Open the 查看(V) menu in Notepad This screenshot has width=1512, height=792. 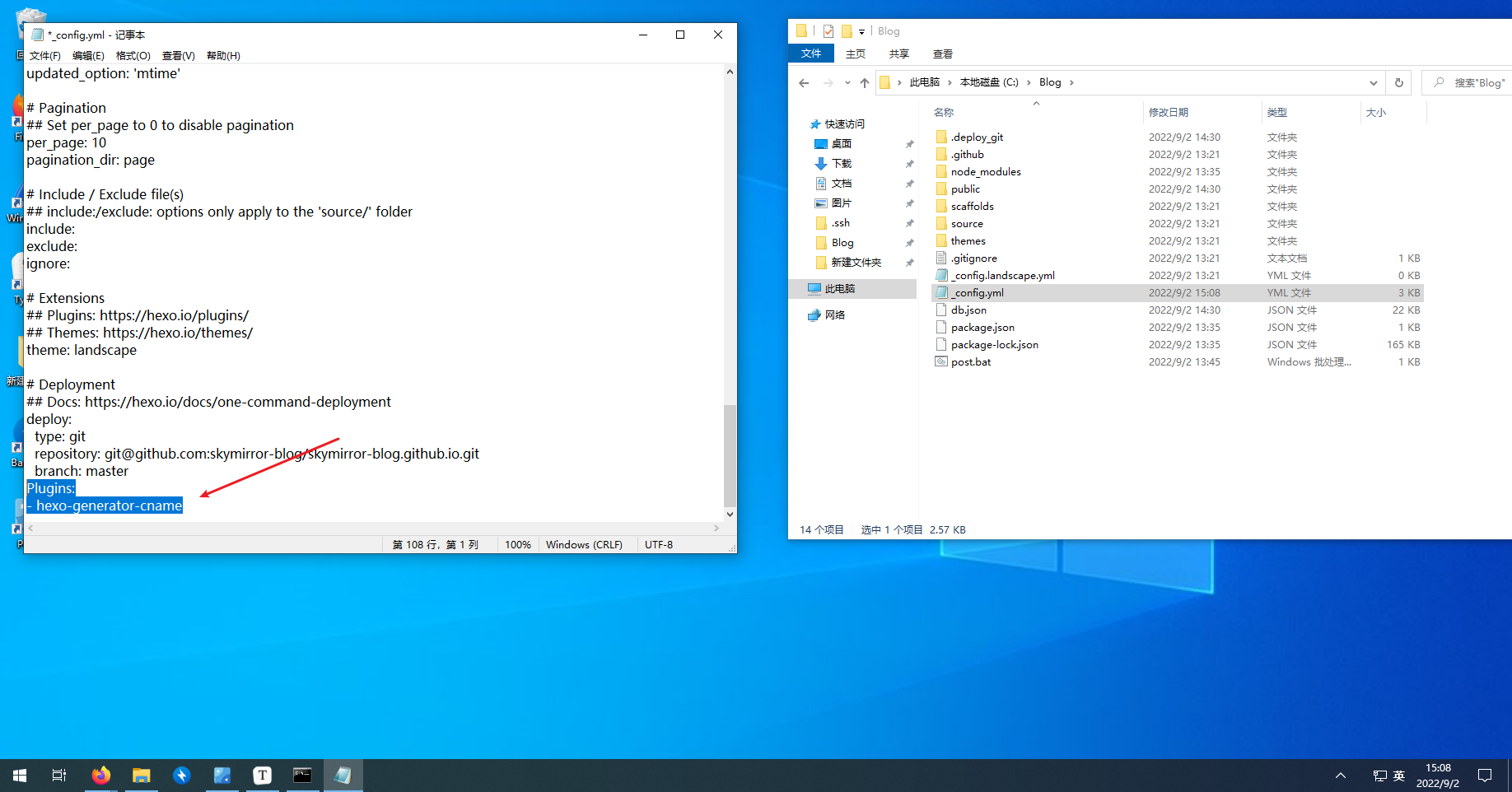[x=178, y=56]
